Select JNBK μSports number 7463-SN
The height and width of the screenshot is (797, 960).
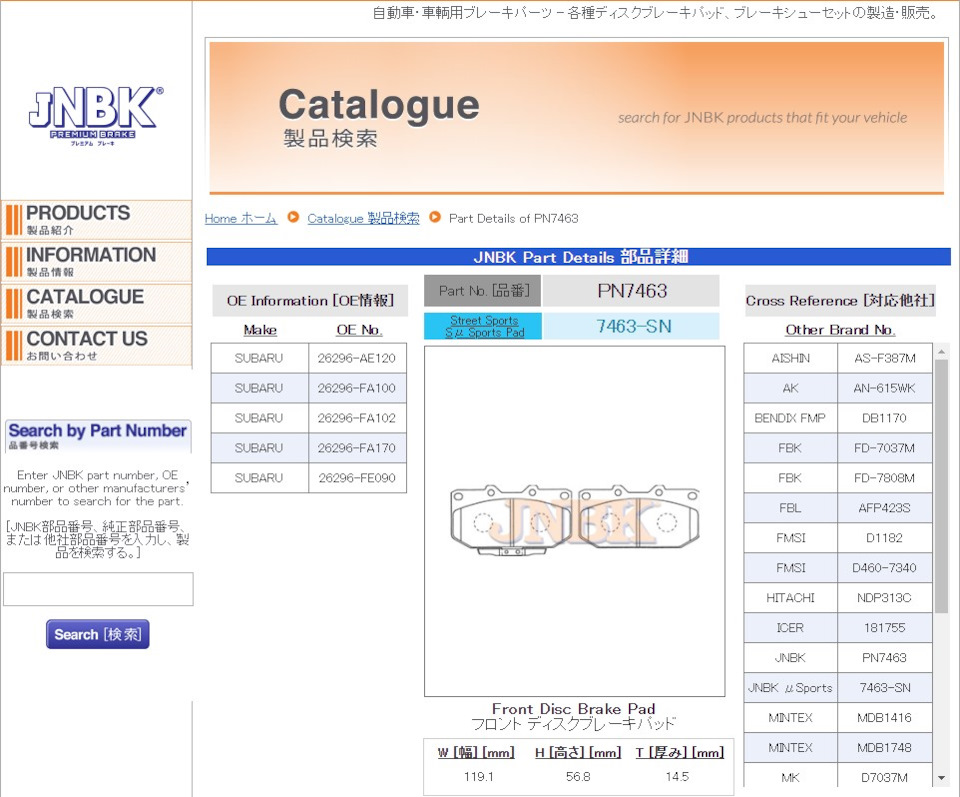885,688
